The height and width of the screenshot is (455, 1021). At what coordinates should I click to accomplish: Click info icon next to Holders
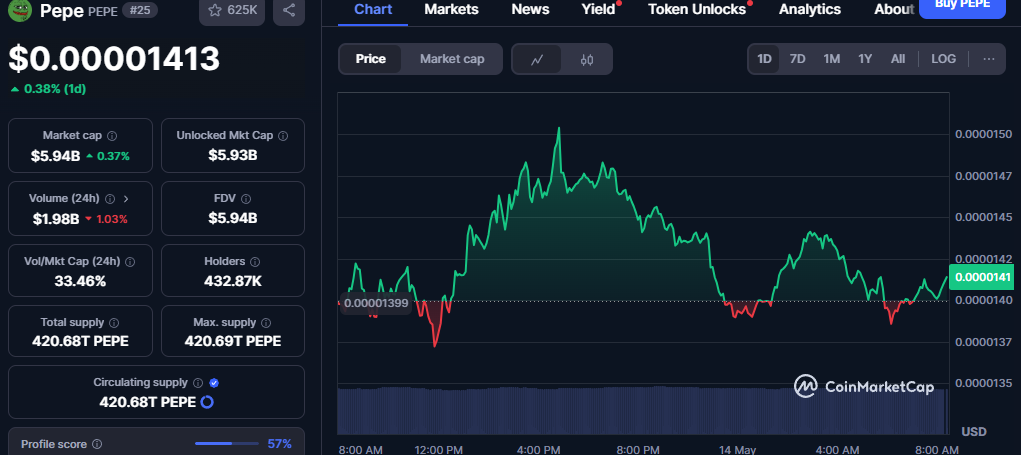pyautogui.click(x=255, y=262)
